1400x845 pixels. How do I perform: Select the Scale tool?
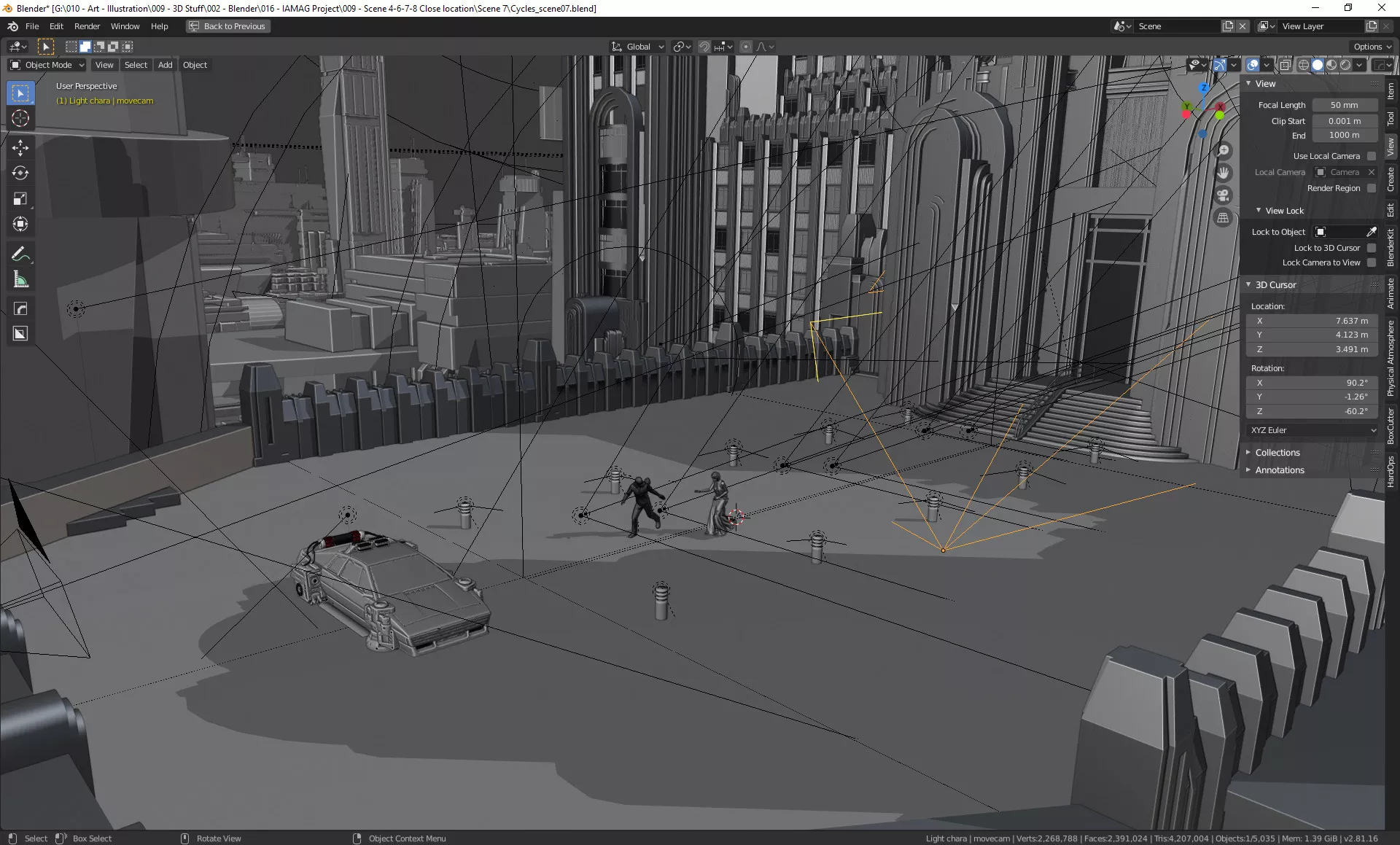pos(20,198)
